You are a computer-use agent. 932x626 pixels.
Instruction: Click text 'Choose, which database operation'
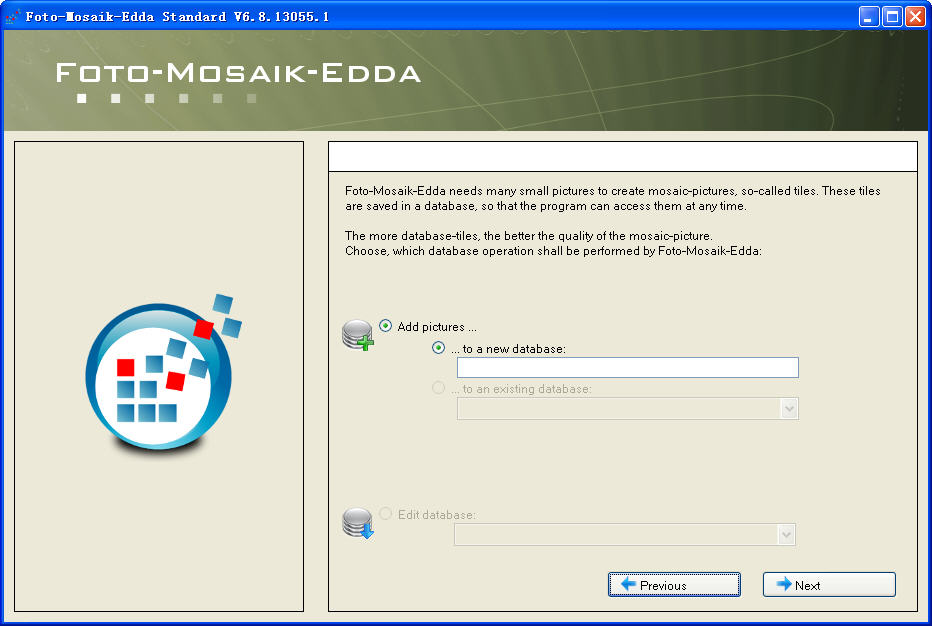[x=439, y=251]
